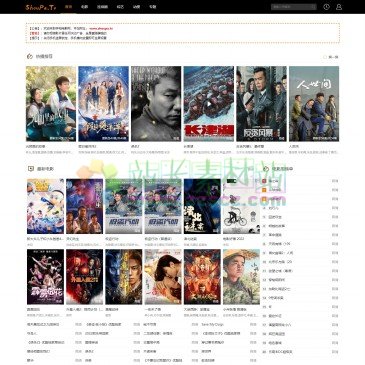365x365 pixels.
Task: Open the red www.shoupa.tv link in notice
Action: coord(101,29)
